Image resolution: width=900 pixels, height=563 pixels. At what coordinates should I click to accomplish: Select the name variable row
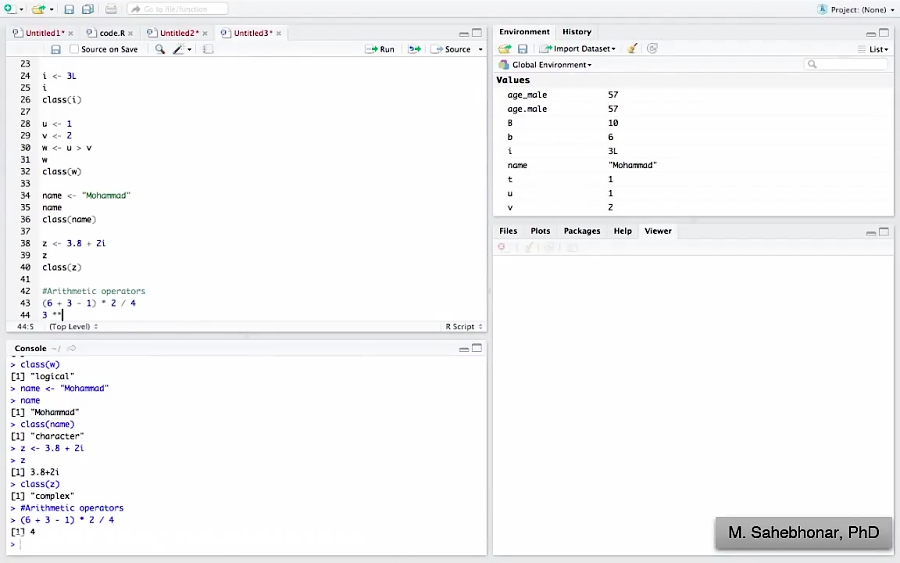coord(695,165)
